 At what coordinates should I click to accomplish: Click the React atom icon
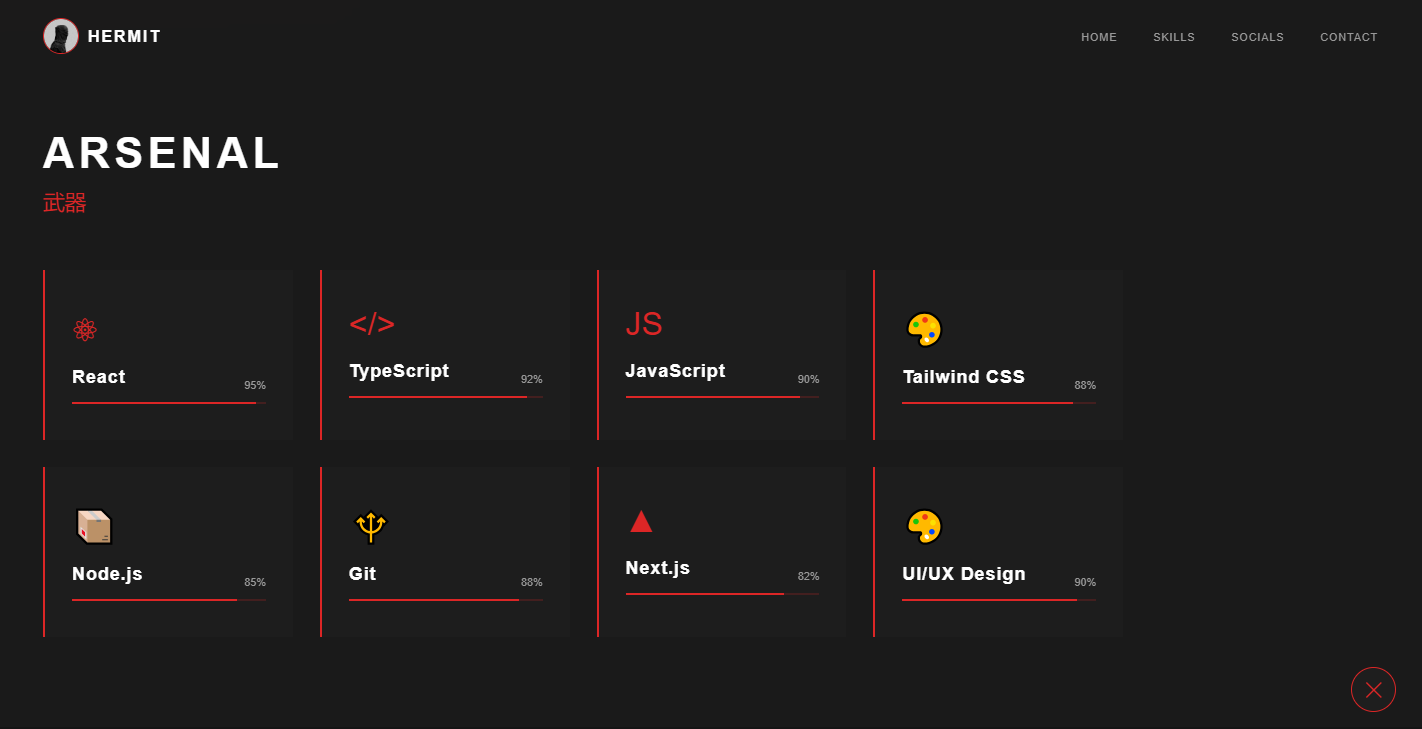pyautogui.click(x=85, y=329)
